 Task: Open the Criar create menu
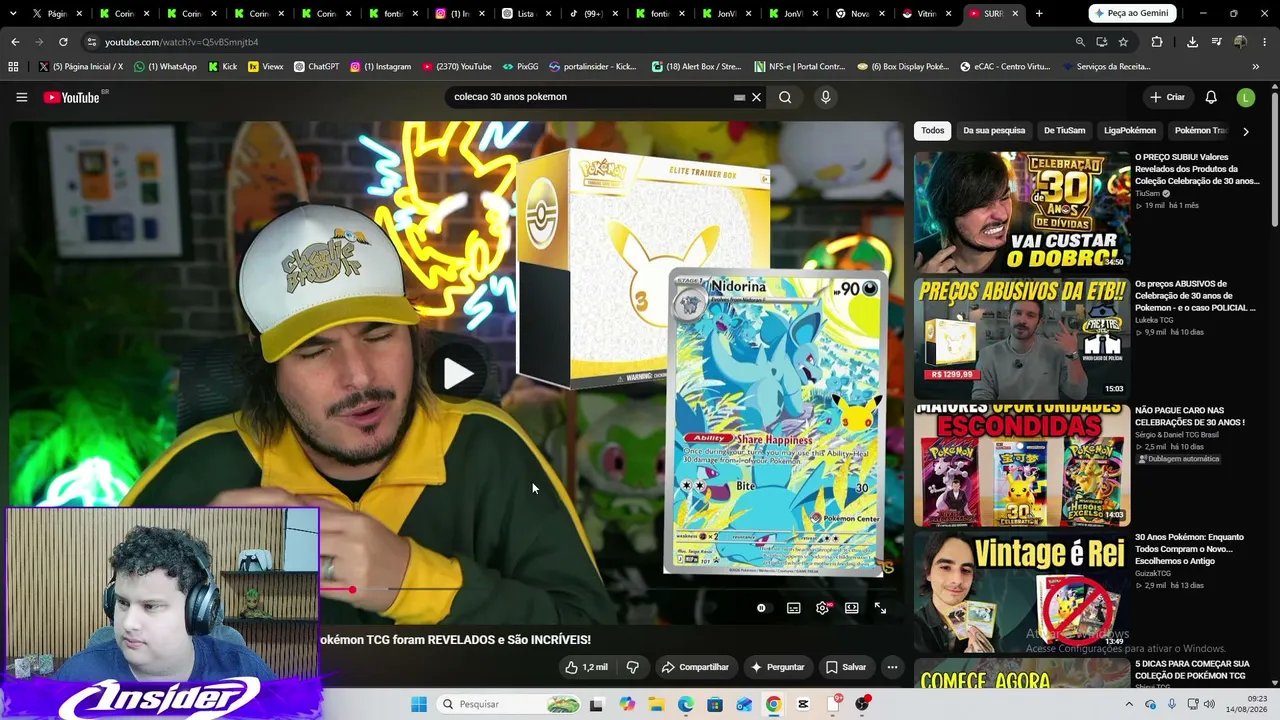pos(1167,97)
